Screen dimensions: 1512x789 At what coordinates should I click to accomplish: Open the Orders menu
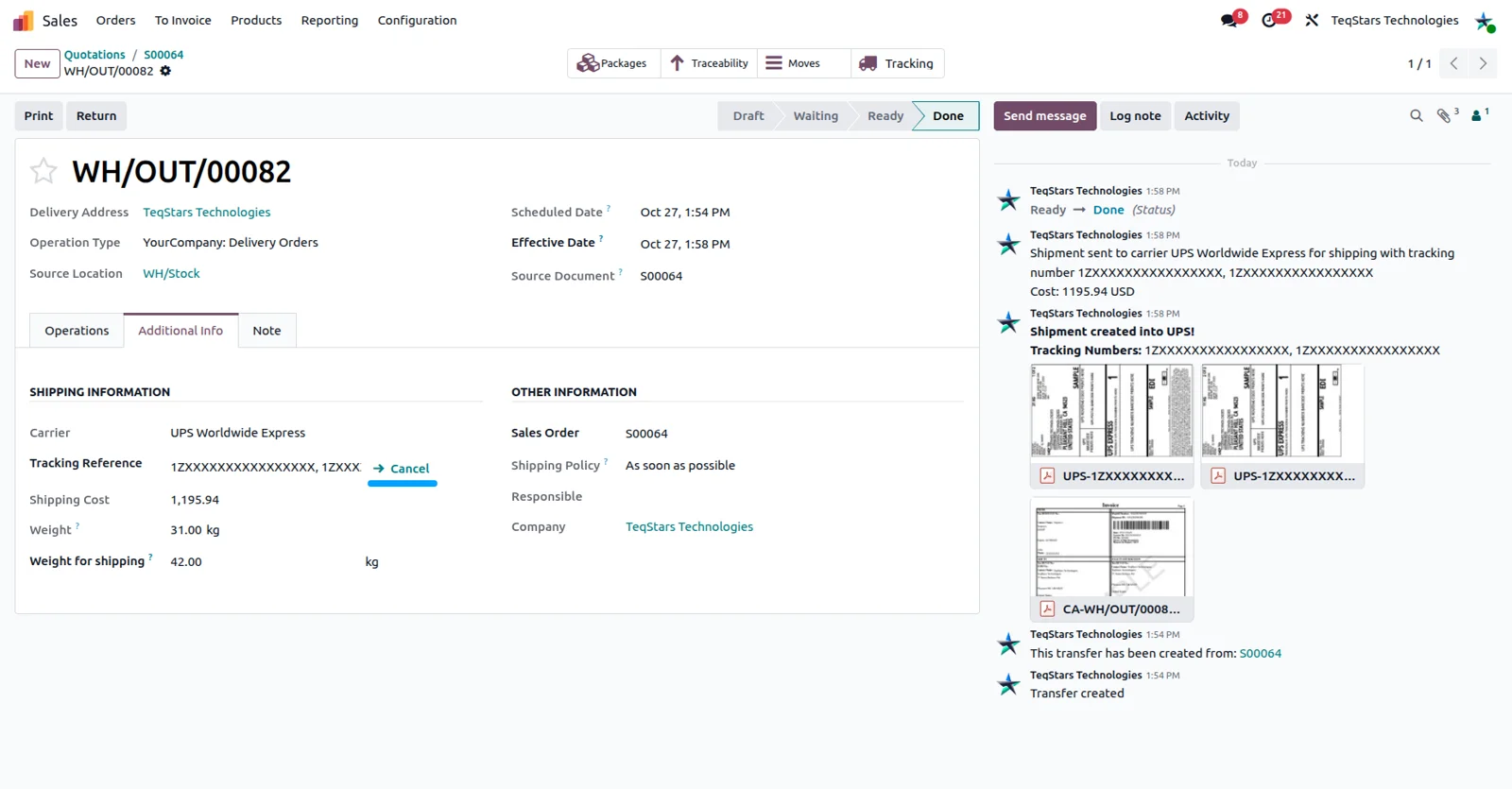click(116, 20)
